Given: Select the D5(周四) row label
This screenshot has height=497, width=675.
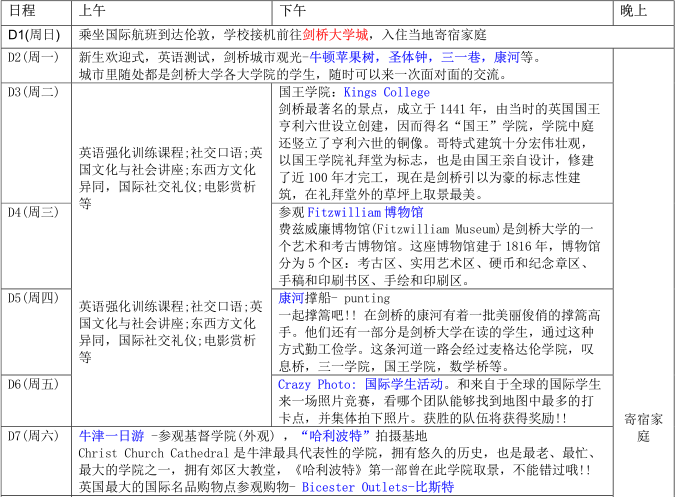Looking at the screenshot, I should tap(33, 298).
